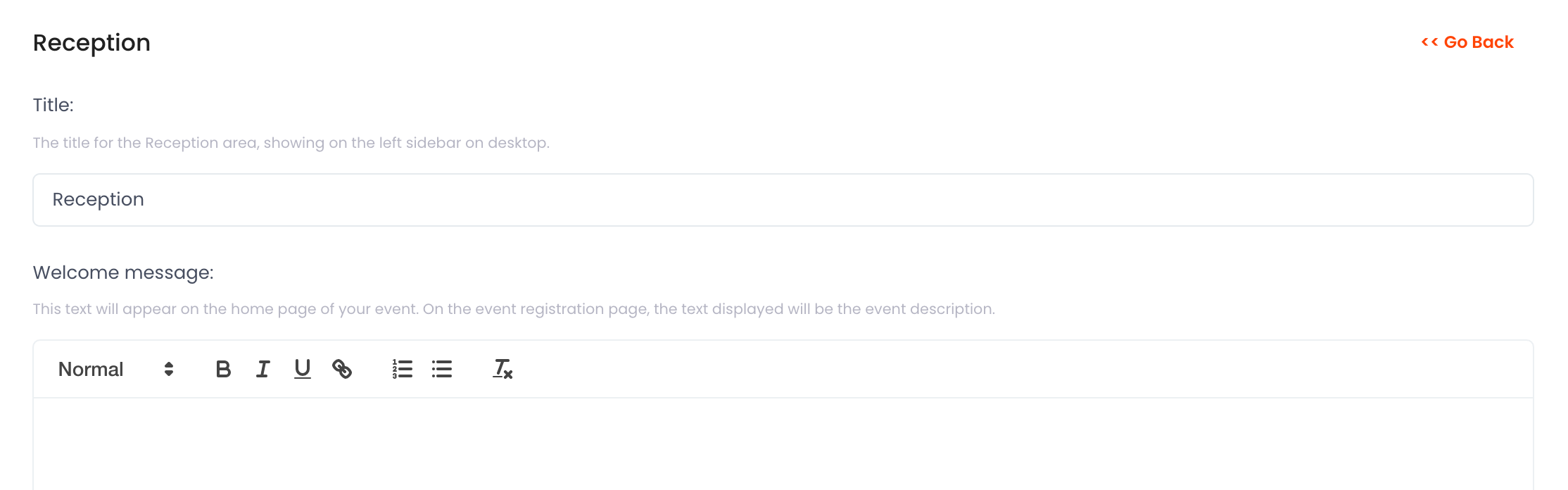Click the Title: field label
Viewport: 1568px width, 490px height.
(53, 105)
